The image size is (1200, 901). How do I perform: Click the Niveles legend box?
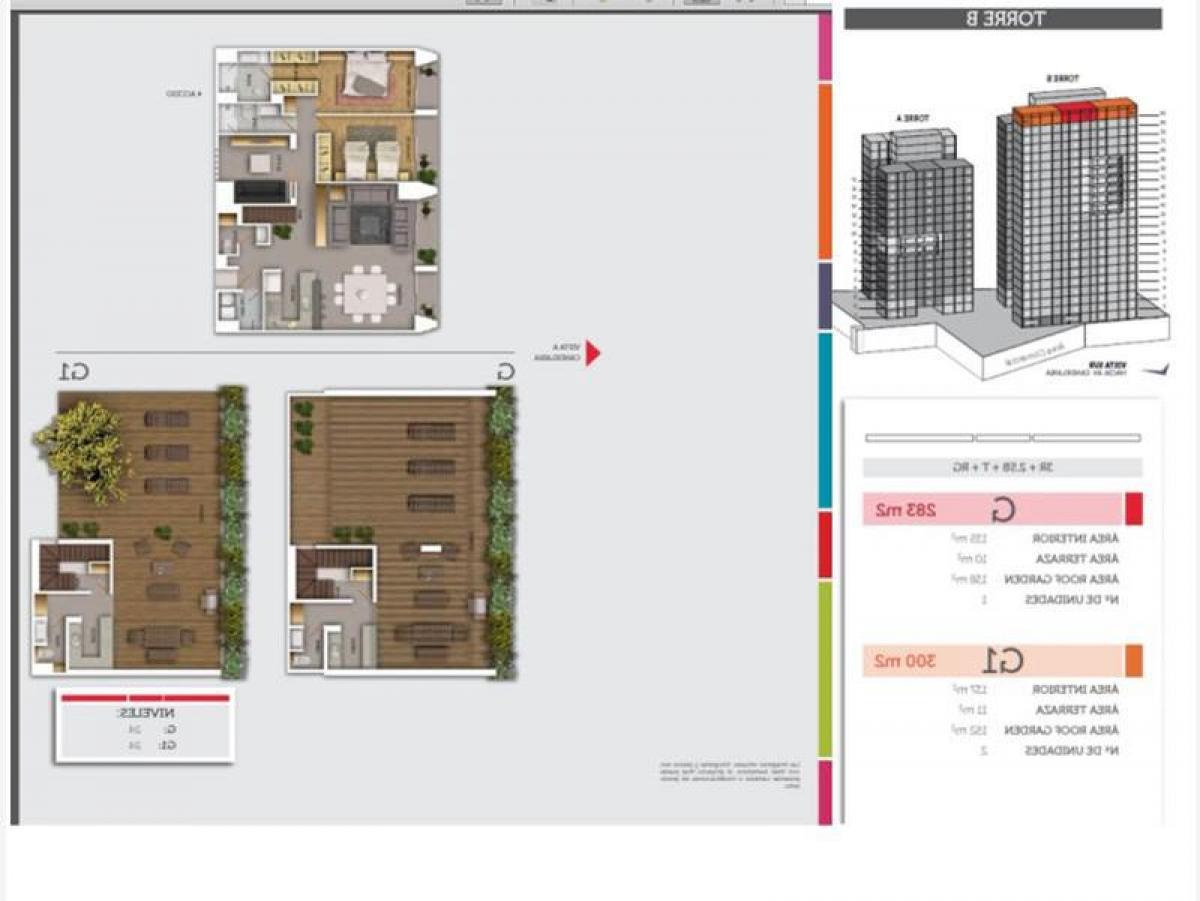point(145,727)
